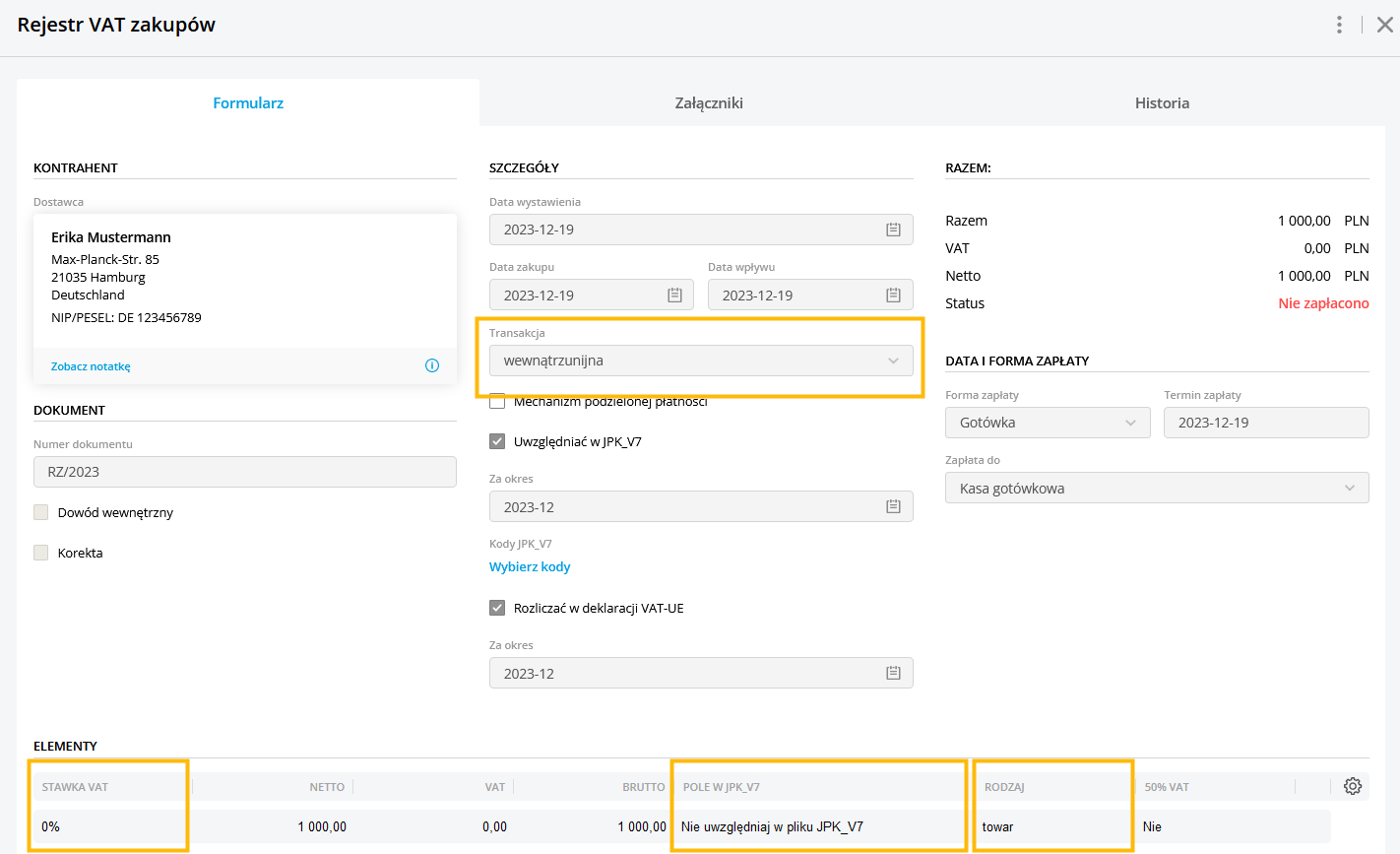Click the Numer dokumentu input field
The width and height of the screenshot is (1400, 854).
tap(244, 472)
